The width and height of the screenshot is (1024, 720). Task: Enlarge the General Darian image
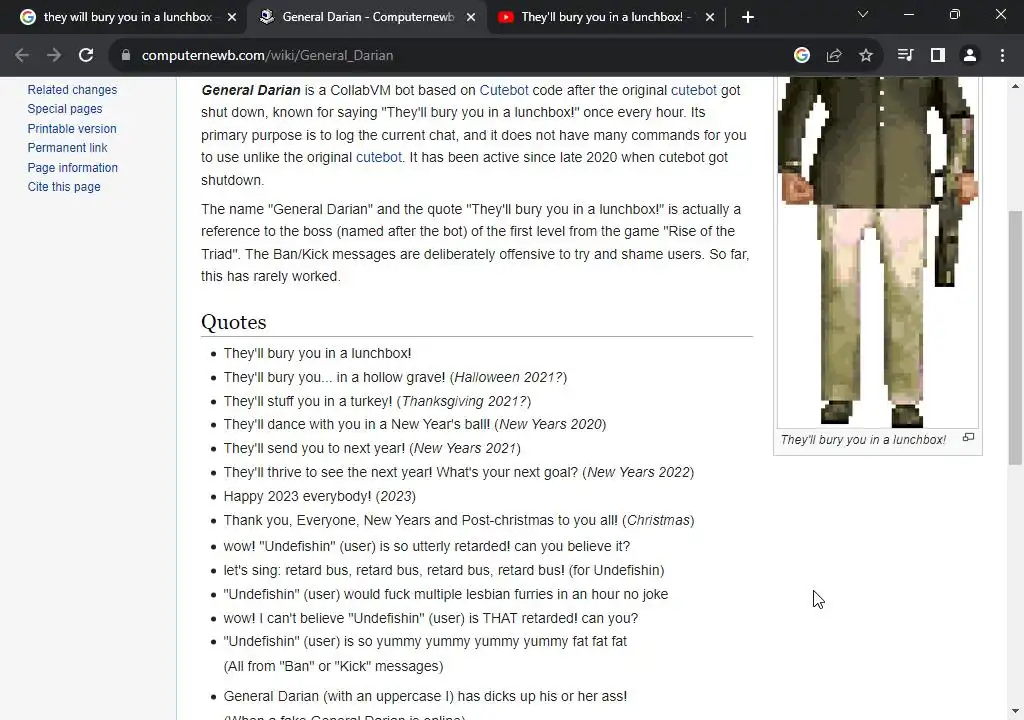click(968, 437)
